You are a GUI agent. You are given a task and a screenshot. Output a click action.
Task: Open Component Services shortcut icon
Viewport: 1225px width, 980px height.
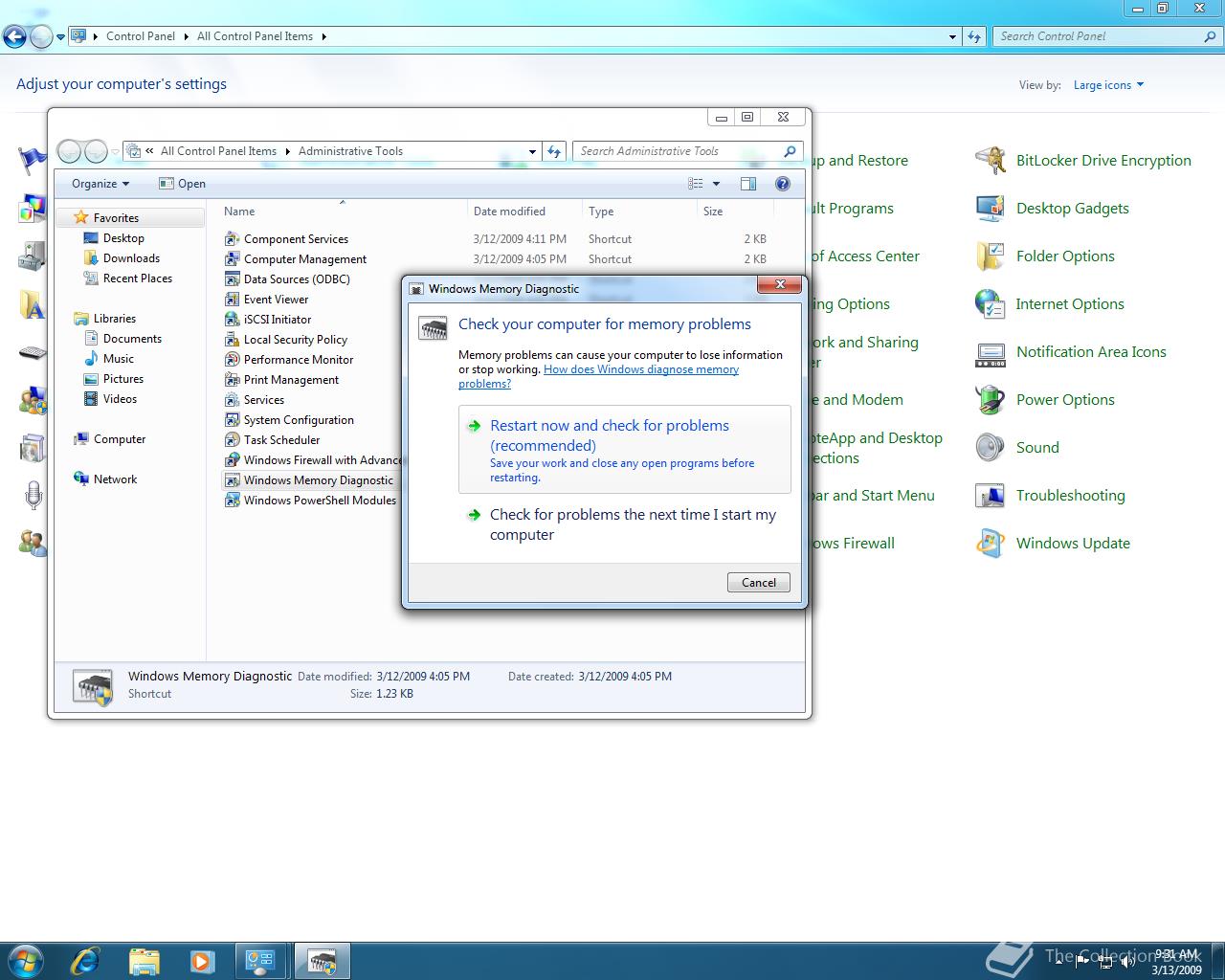[x=232, y=238]
